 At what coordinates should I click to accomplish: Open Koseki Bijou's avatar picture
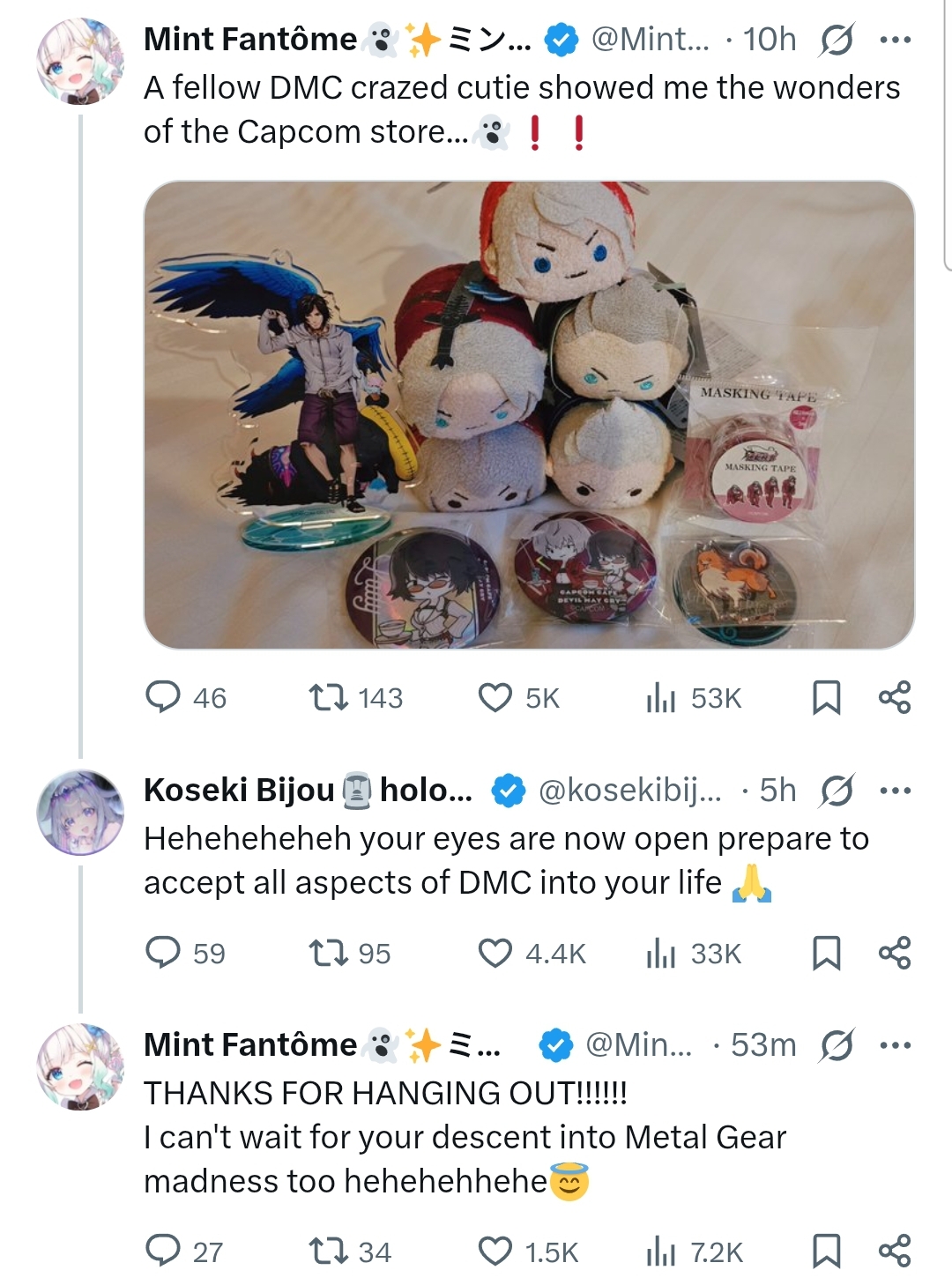[80, 812]
